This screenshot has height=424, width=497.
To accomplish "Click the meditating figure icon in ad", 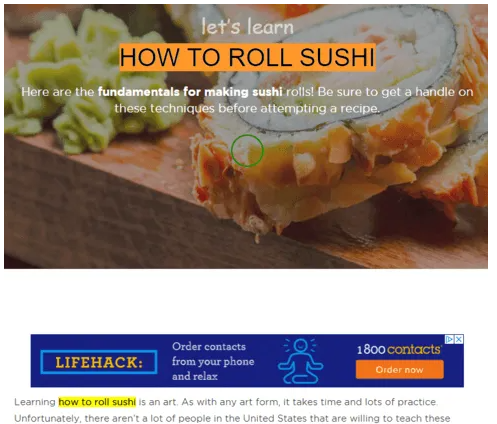I will (x=301, y=361).
